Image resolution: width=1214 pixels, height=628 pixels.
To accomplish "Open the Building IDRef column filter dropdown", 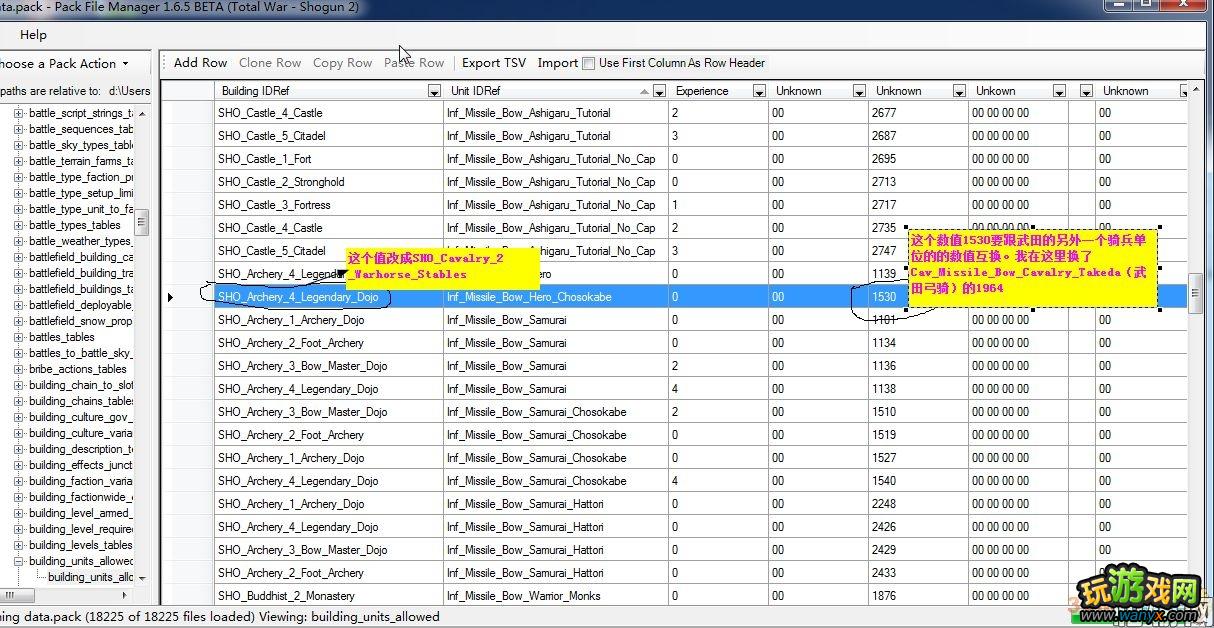I will point(434,91).
